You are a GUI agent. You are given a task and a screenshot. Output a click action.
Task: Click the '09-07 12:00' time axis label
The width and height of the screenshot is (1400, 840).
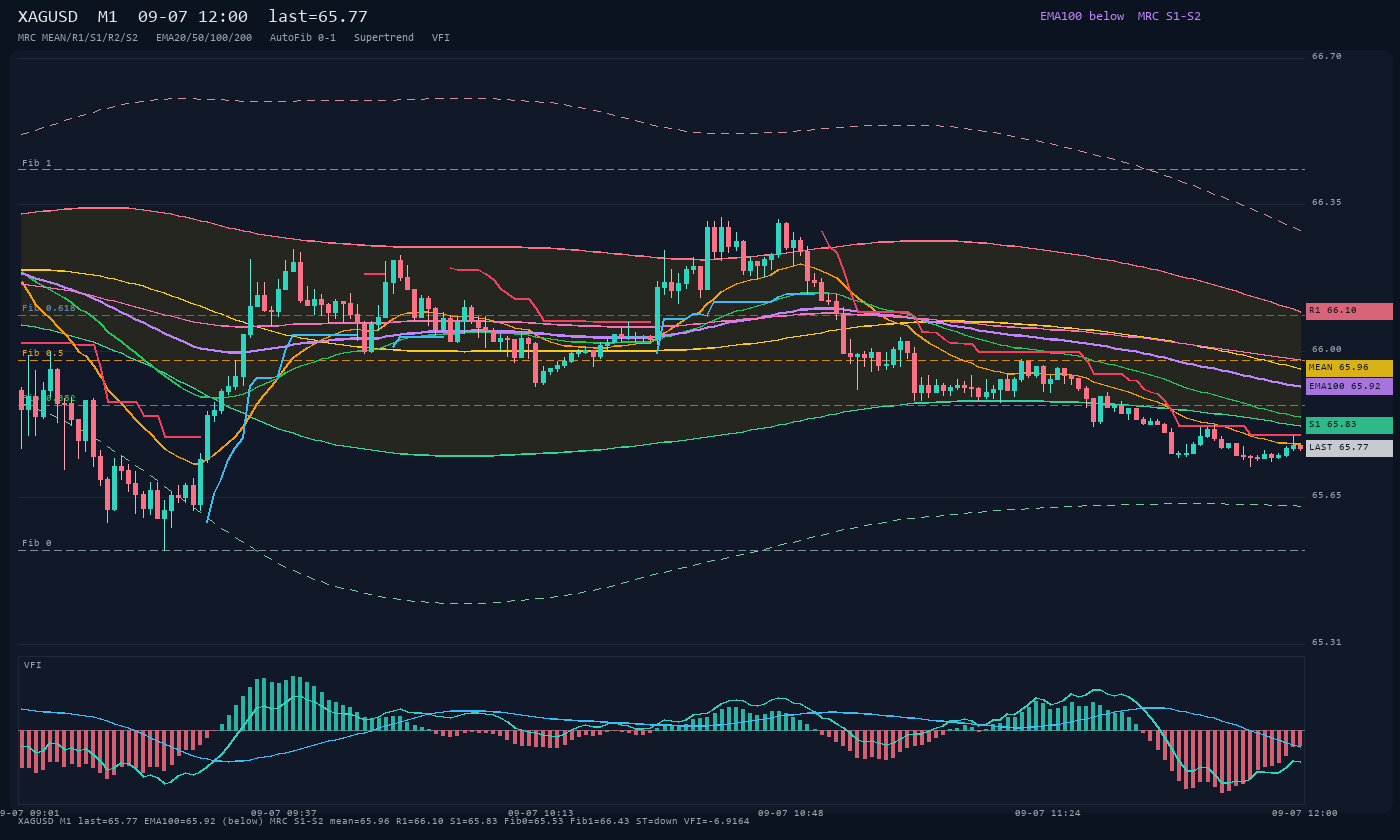tap(1305, 813)
